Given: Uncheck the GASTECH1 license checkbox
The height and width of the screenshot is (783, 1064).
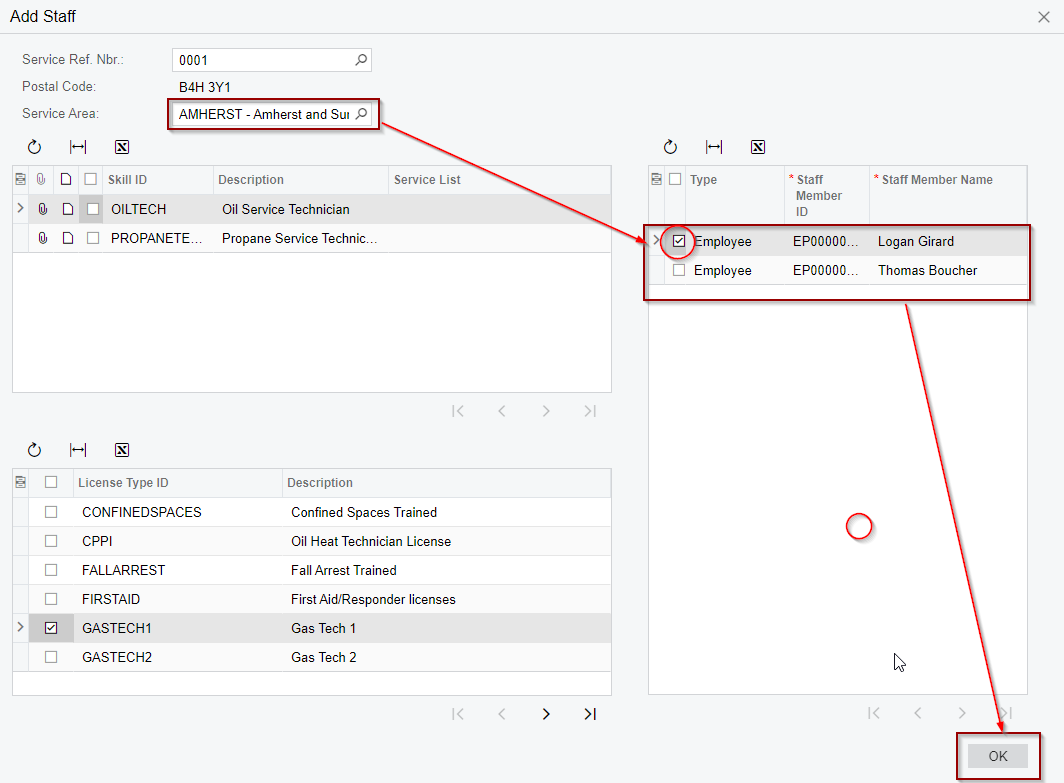Looking at the screenshot, I should coord(52,628).
